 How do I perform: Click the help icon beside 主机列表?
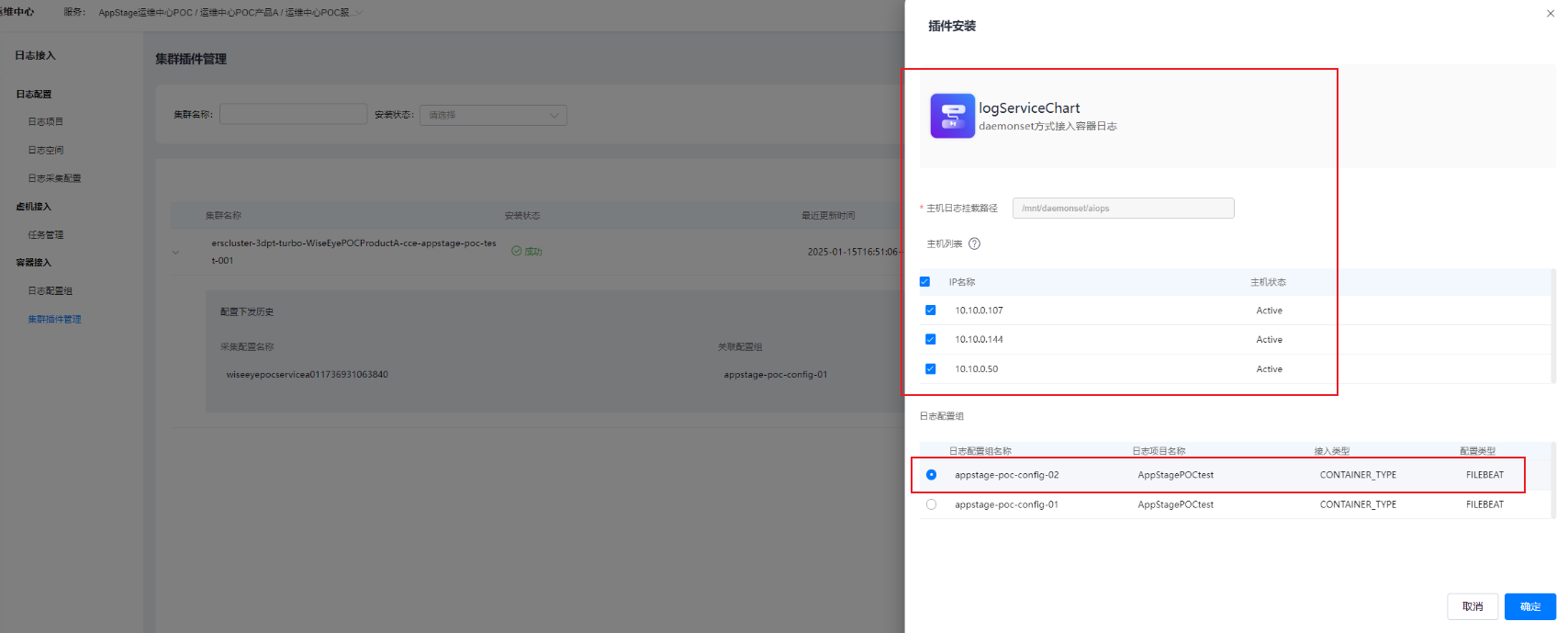tap(974, 243)
